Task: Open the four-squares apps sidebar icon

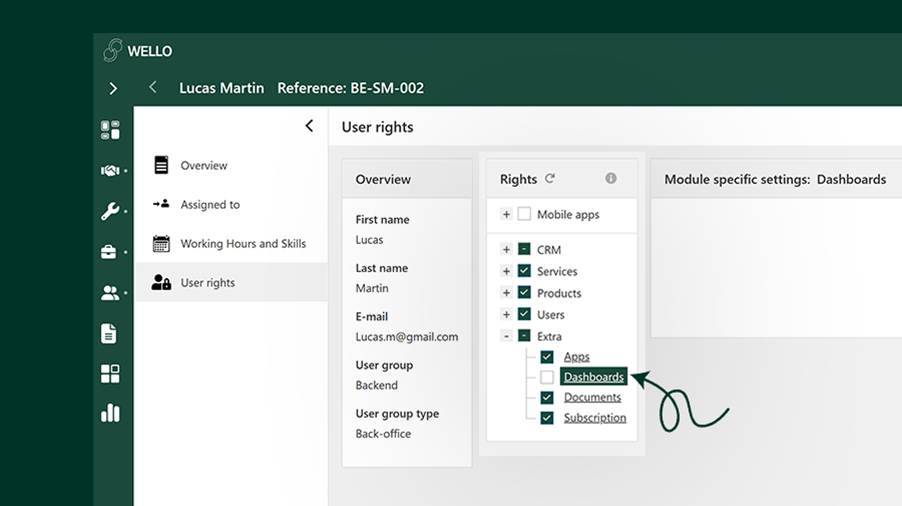Action: pos(110,374)
